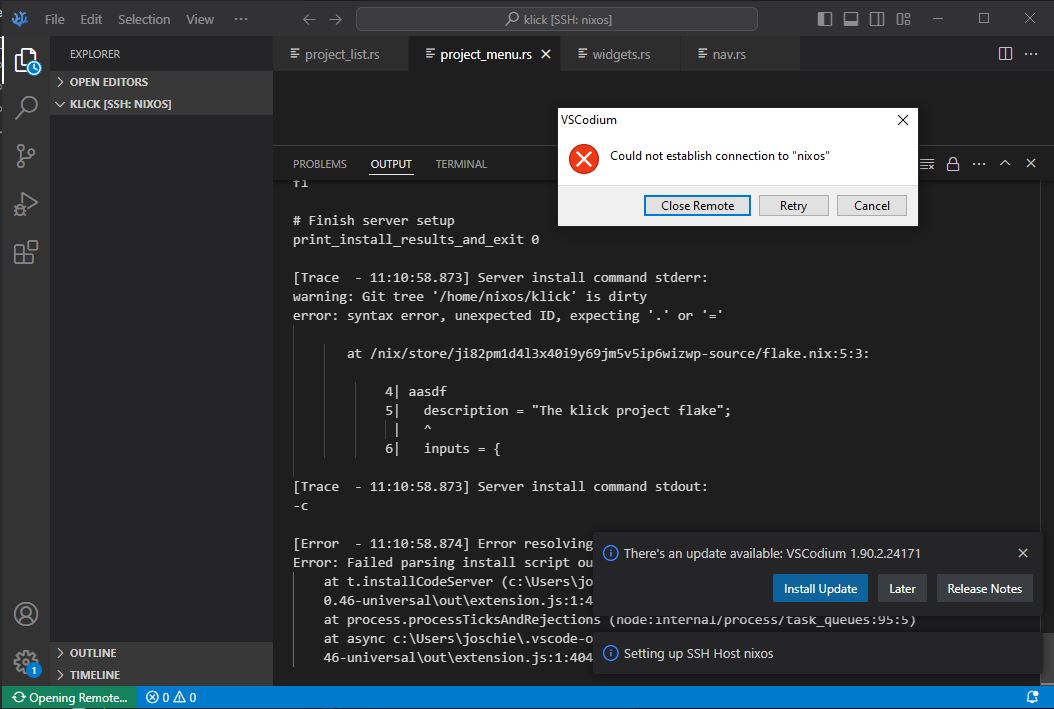Click the errors and warnings counter in status bar
Viewport: 1054px width, 709px height.
coord(170,697)
